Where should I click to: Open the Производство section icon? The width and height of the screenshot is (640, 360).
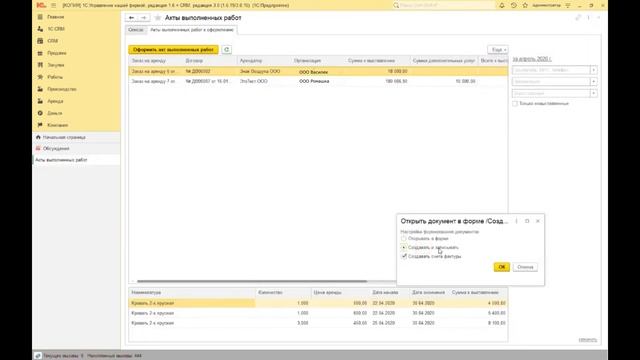click(40, 89)
